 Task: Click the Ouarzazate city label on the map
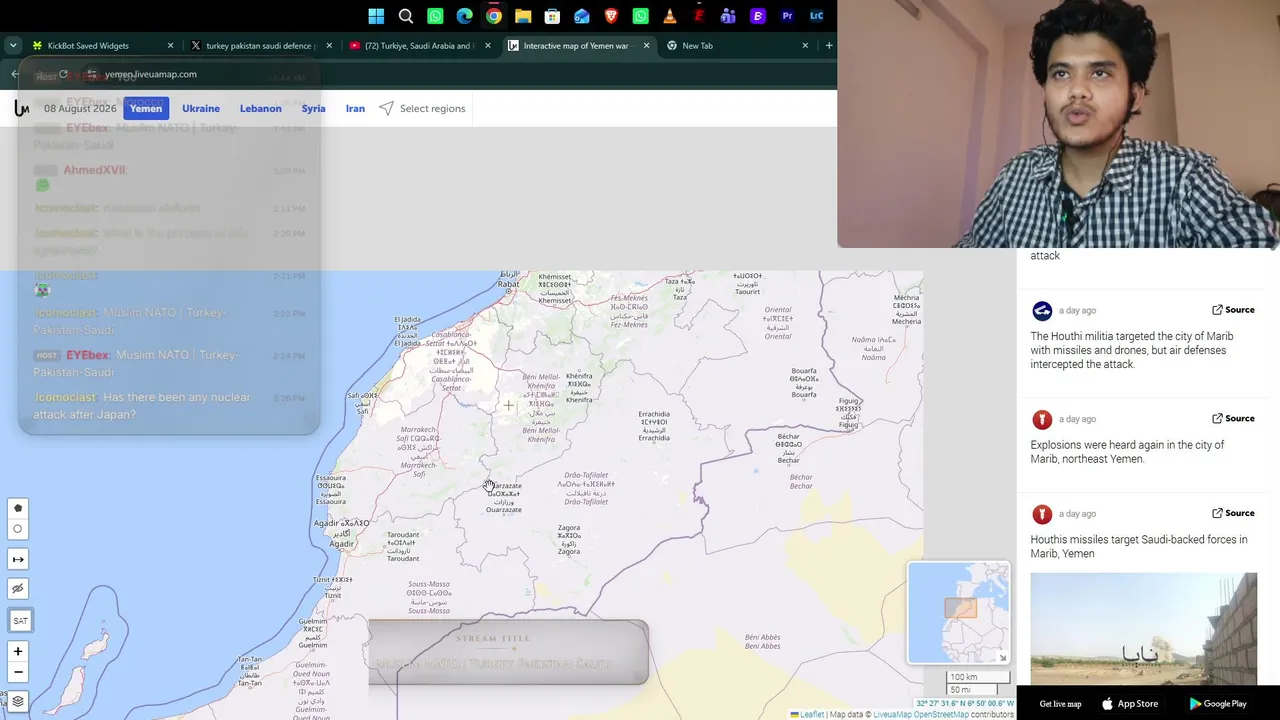pyautogui.click(x=504, y=497)
